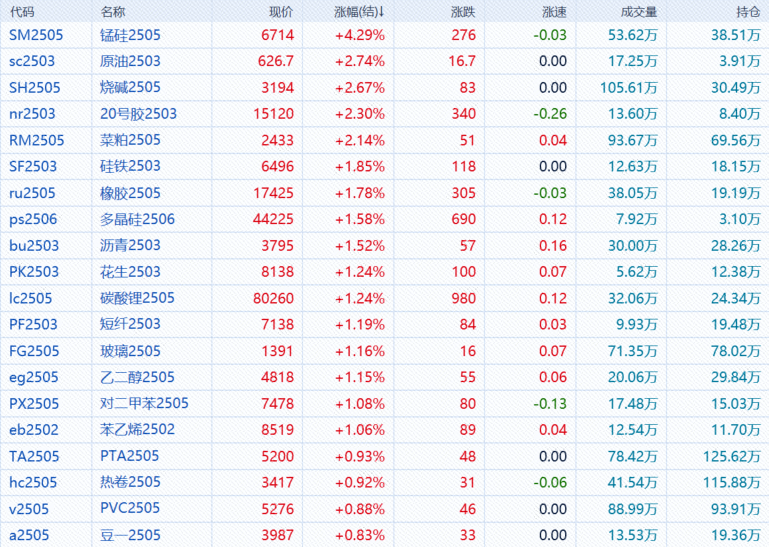Sort by the 涨跌 column header
Screen dimensions: 769x547
pos(463,12)
